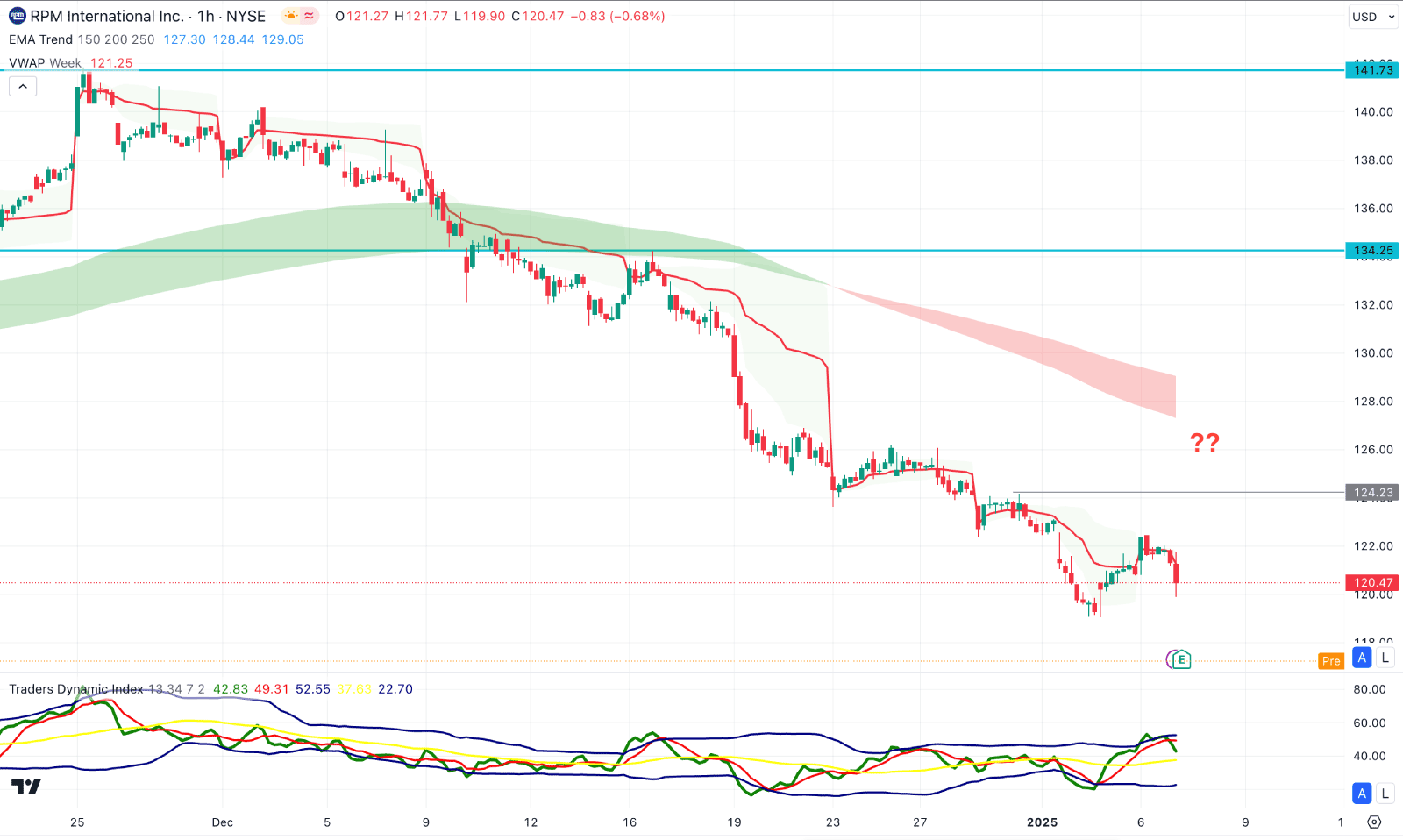Click the 124.23 gray price label
The width and height of the screenshot is (1403, 840).
[x=1373, y=493]
